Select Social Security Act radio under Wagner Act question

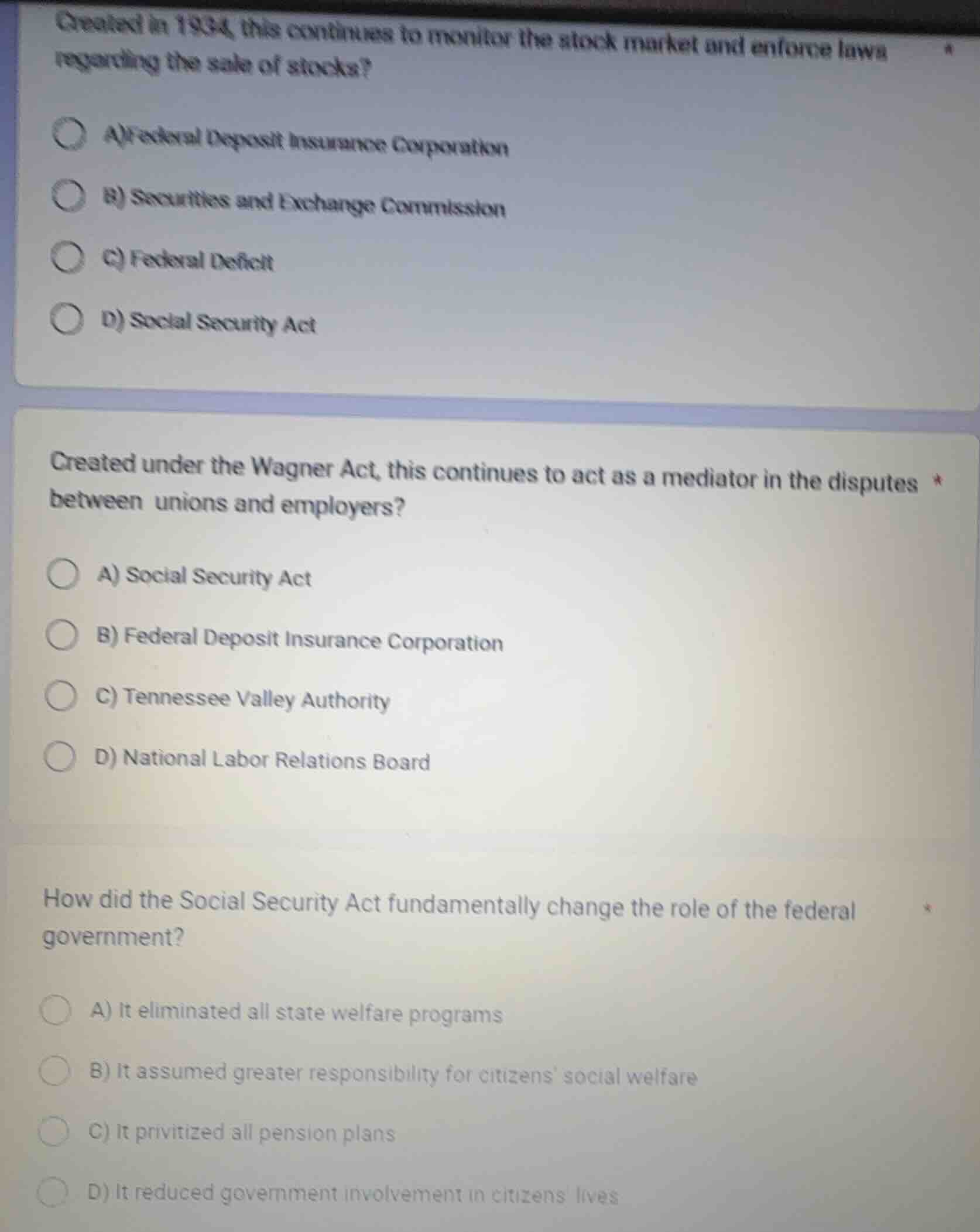(63, 574)
